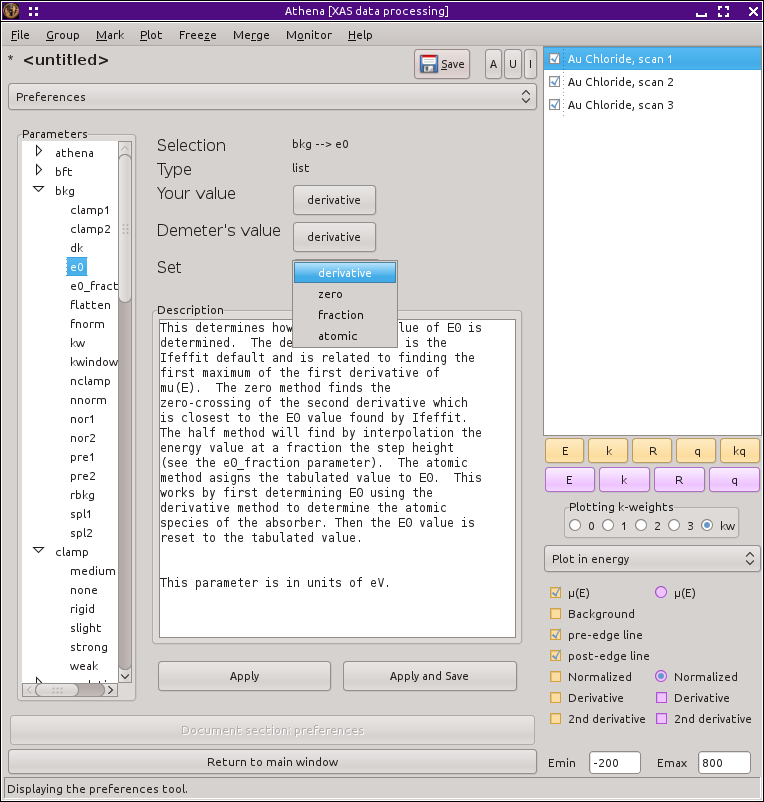Choose atomic from the Set list
Image resolution: width=764 pixels, height=802 pixels.
pos(338,336)
